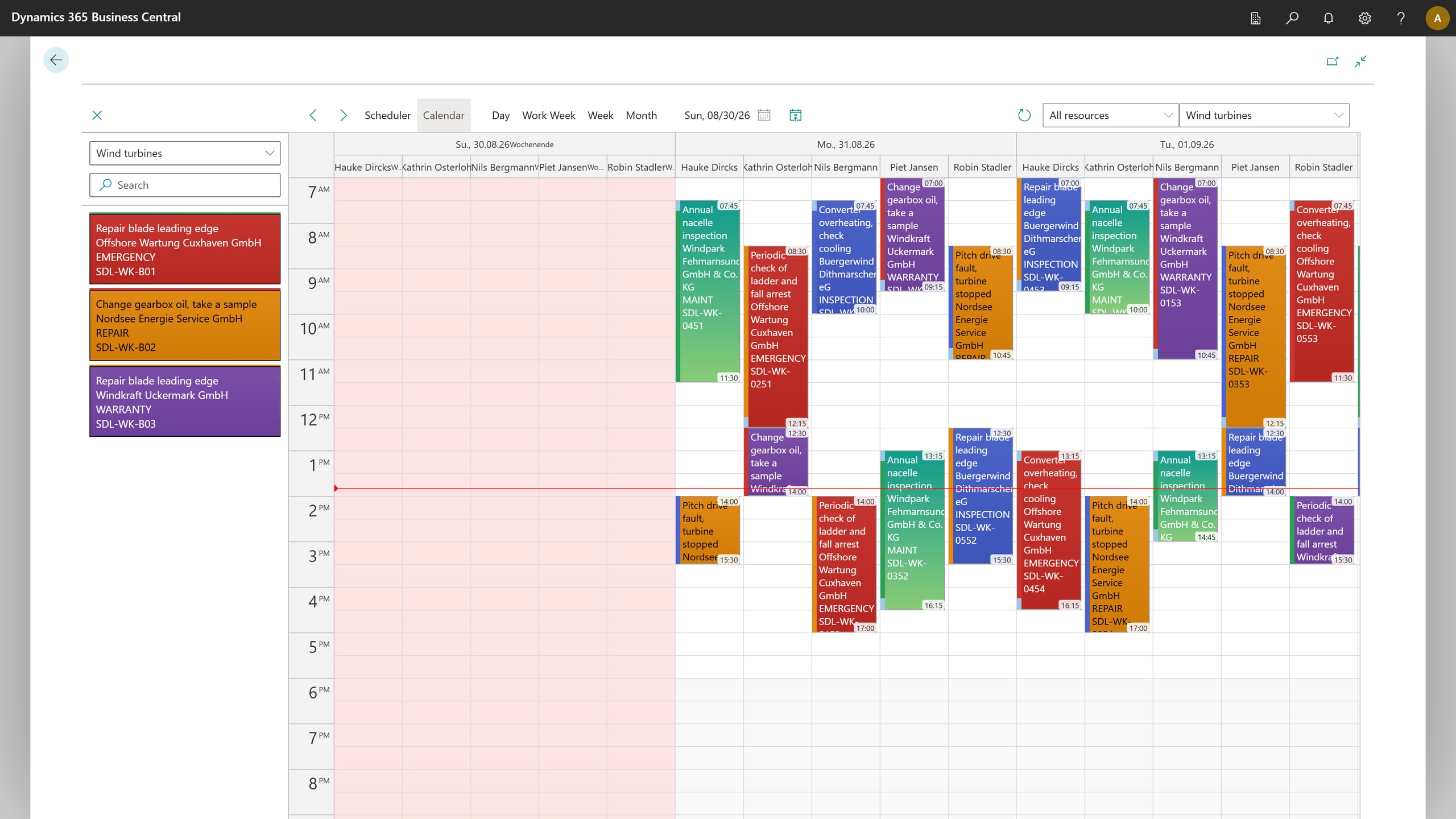
Task: Open notifications bell
Action: 1329,18
